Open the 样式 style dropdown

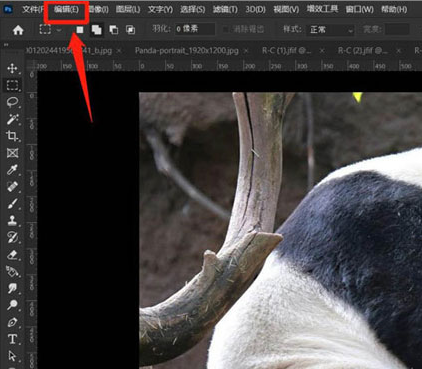[331, 30]
